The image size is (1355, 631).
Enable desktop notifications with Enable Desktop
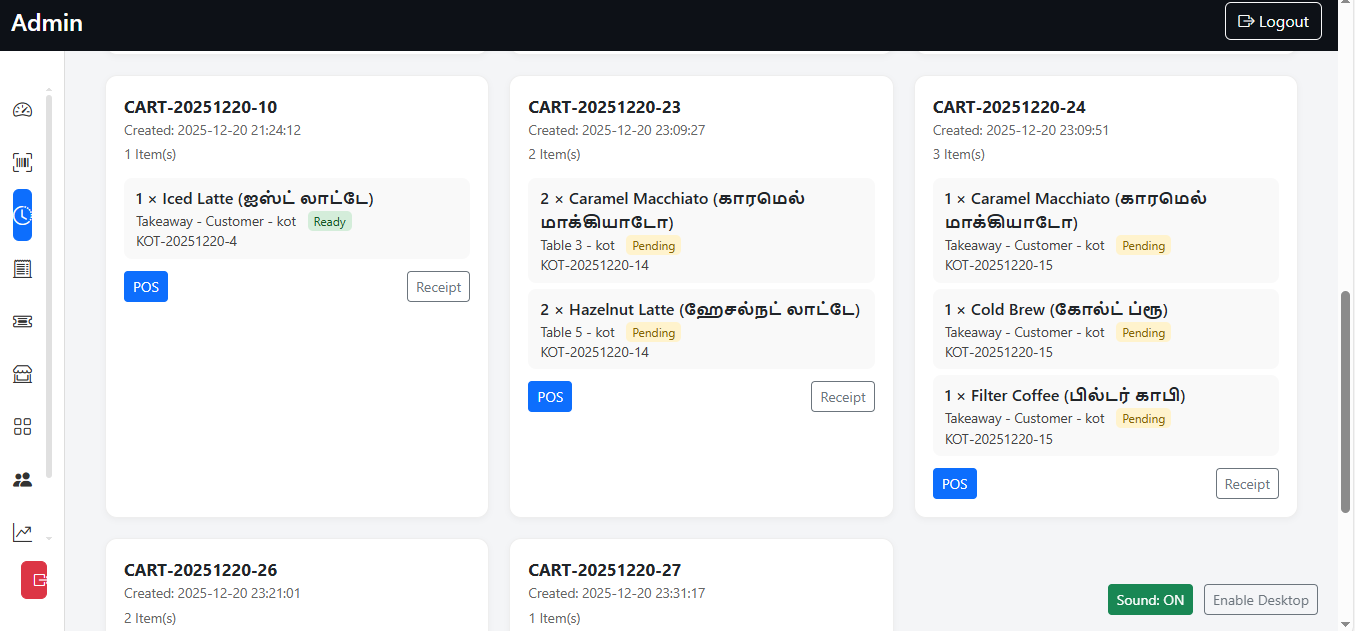[x=1260, y=600]
